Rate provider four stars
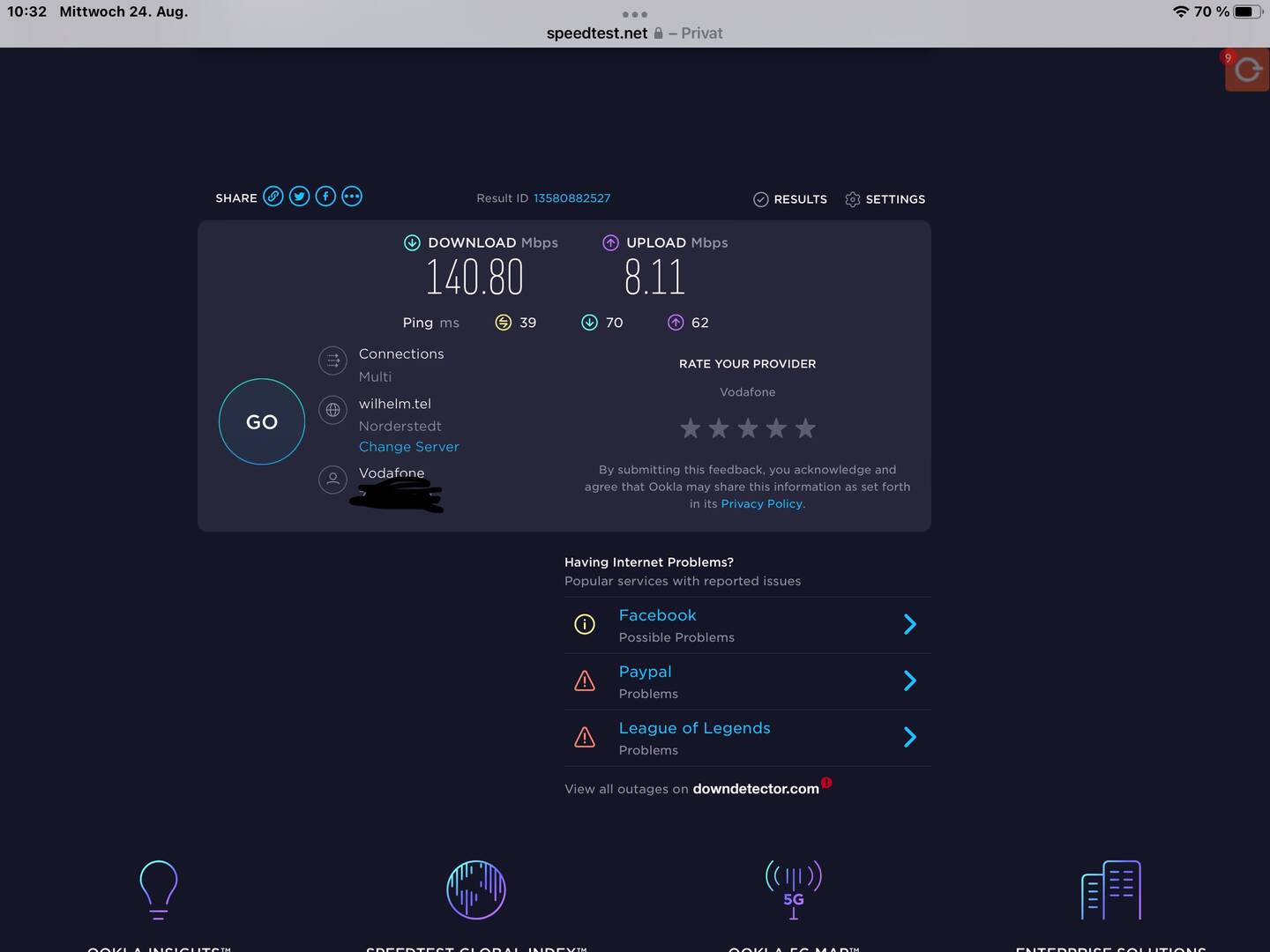 tap(776, 428)
